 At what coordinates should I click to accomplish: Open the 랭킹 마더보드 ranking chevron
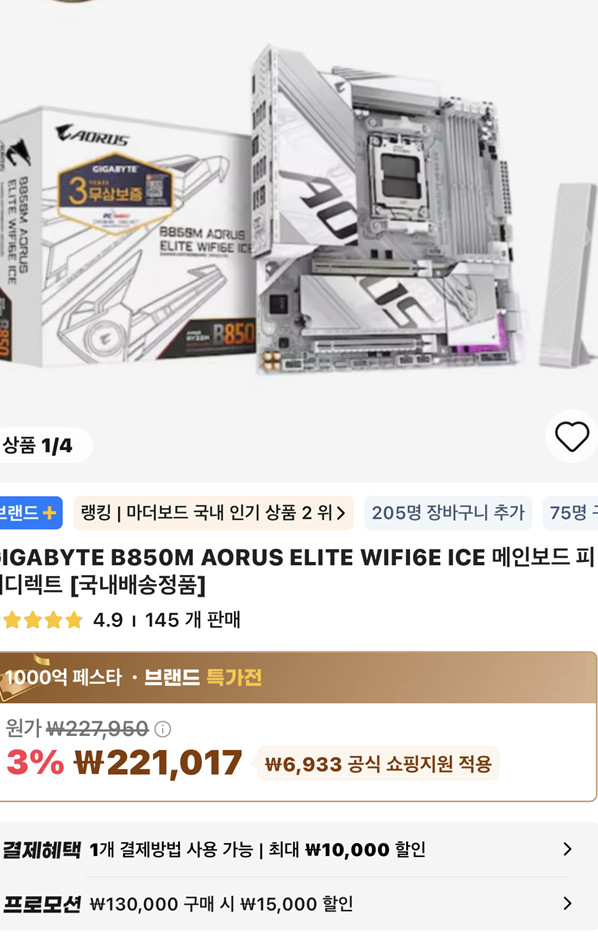[x=341, y=513]
